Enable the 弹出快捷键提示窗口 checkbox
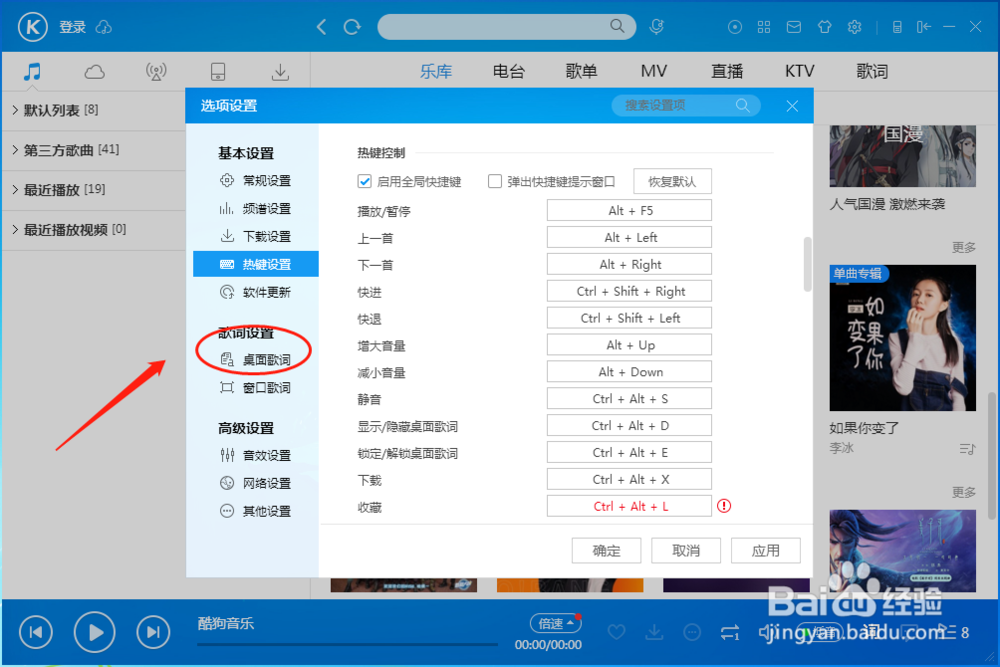The width and height of the screenshot is (1000, 667). coord(495,181)
